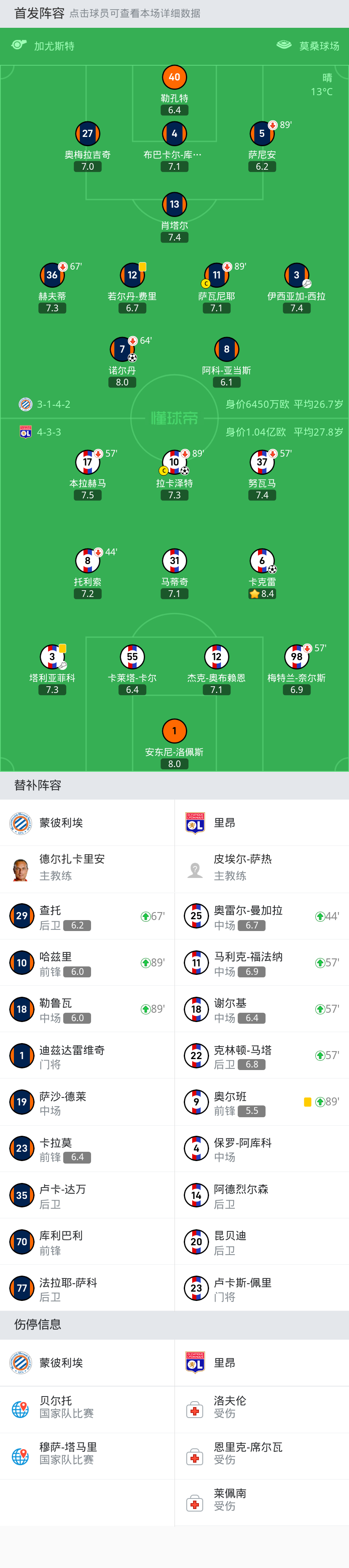Tap 安东尼-洛佩斯 number 1 jersey icon
349x1568 pixels.
point(174,731)
